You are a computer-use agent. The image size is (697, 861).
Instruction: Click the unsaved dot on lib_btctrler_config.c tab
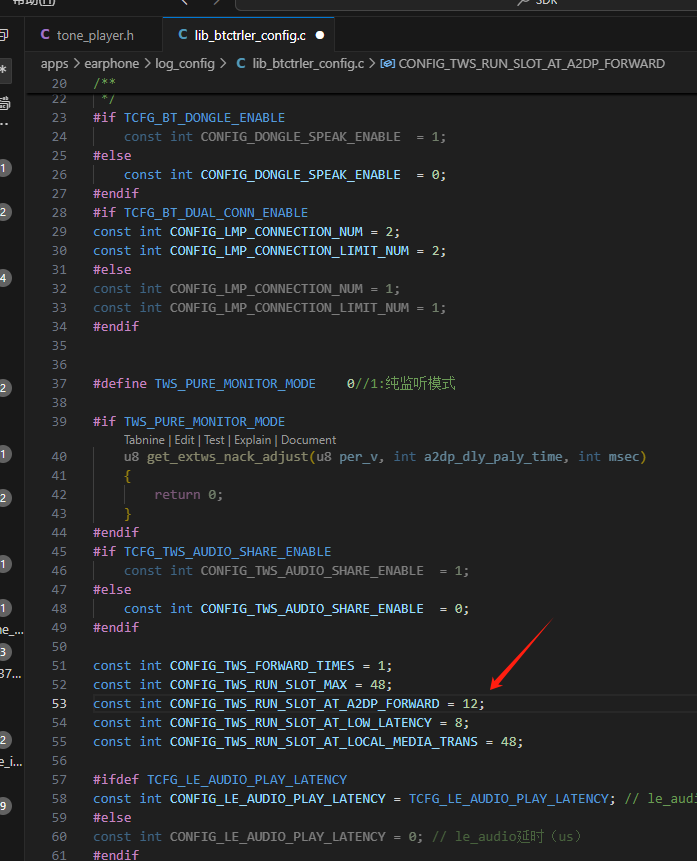320,36
